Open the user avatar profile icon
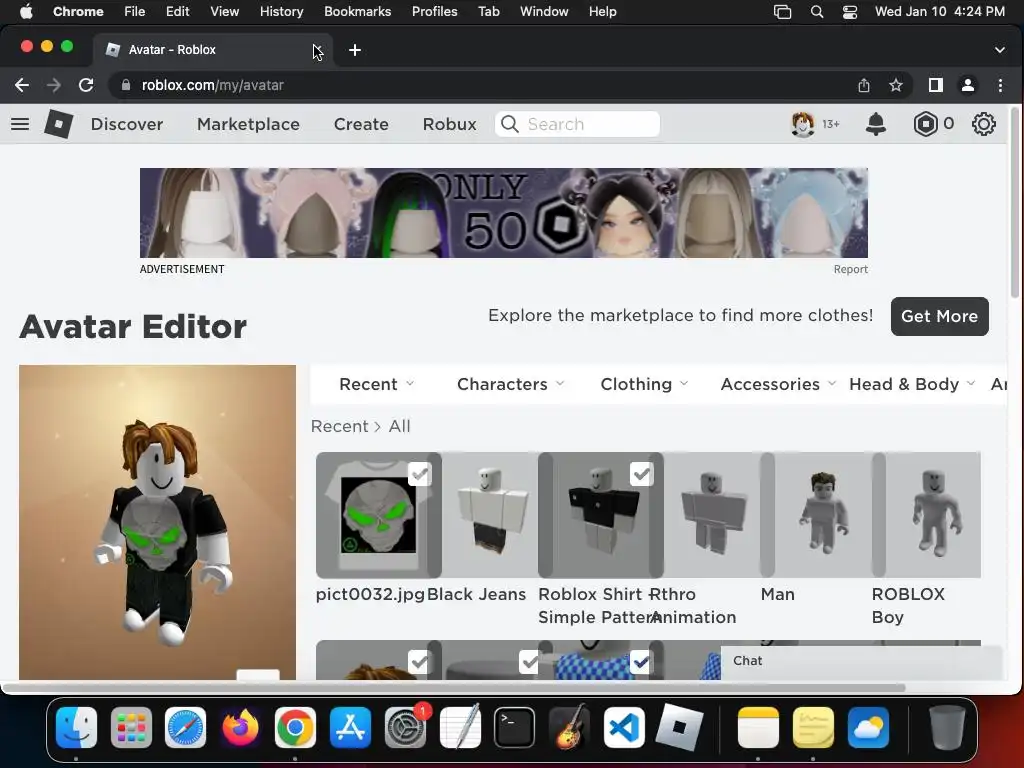The width and height of the screenshot is (1024, 768). 803,124
